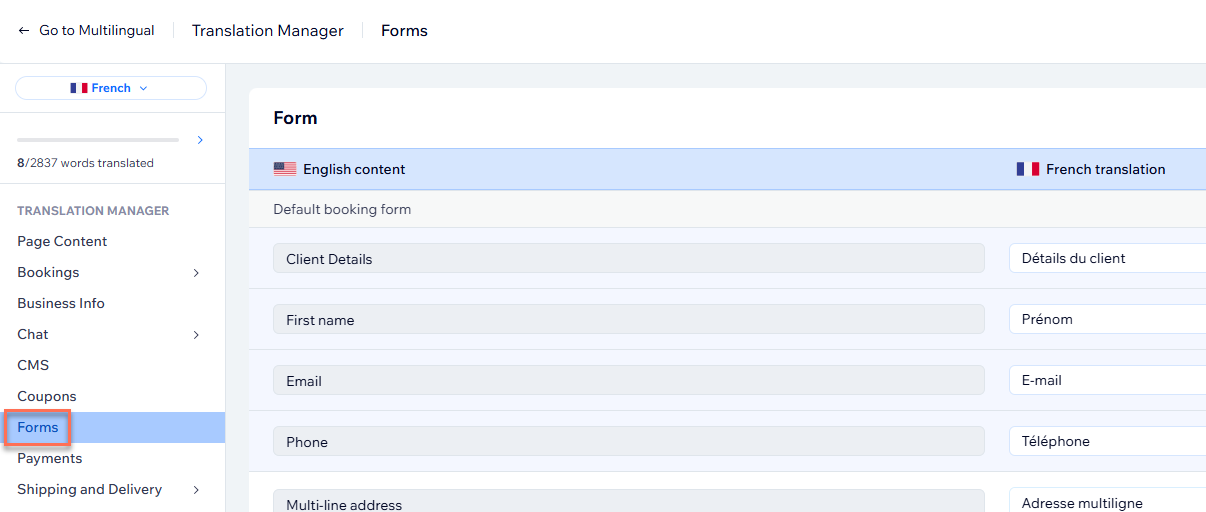
Task: Click the Client Details English field
Action: pos(629,258)
